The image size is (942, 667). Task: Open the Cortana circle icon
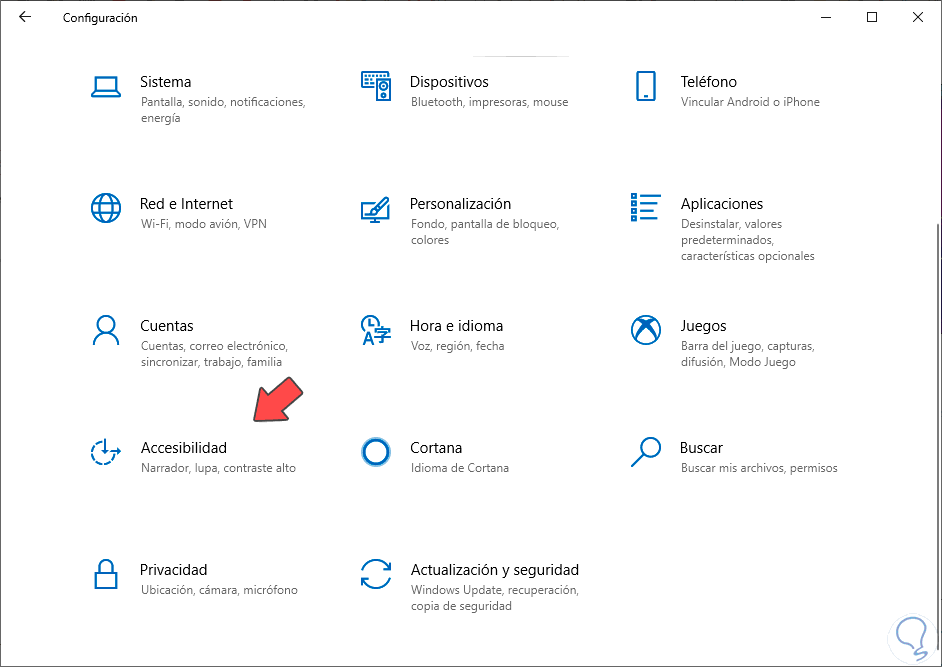376,452
